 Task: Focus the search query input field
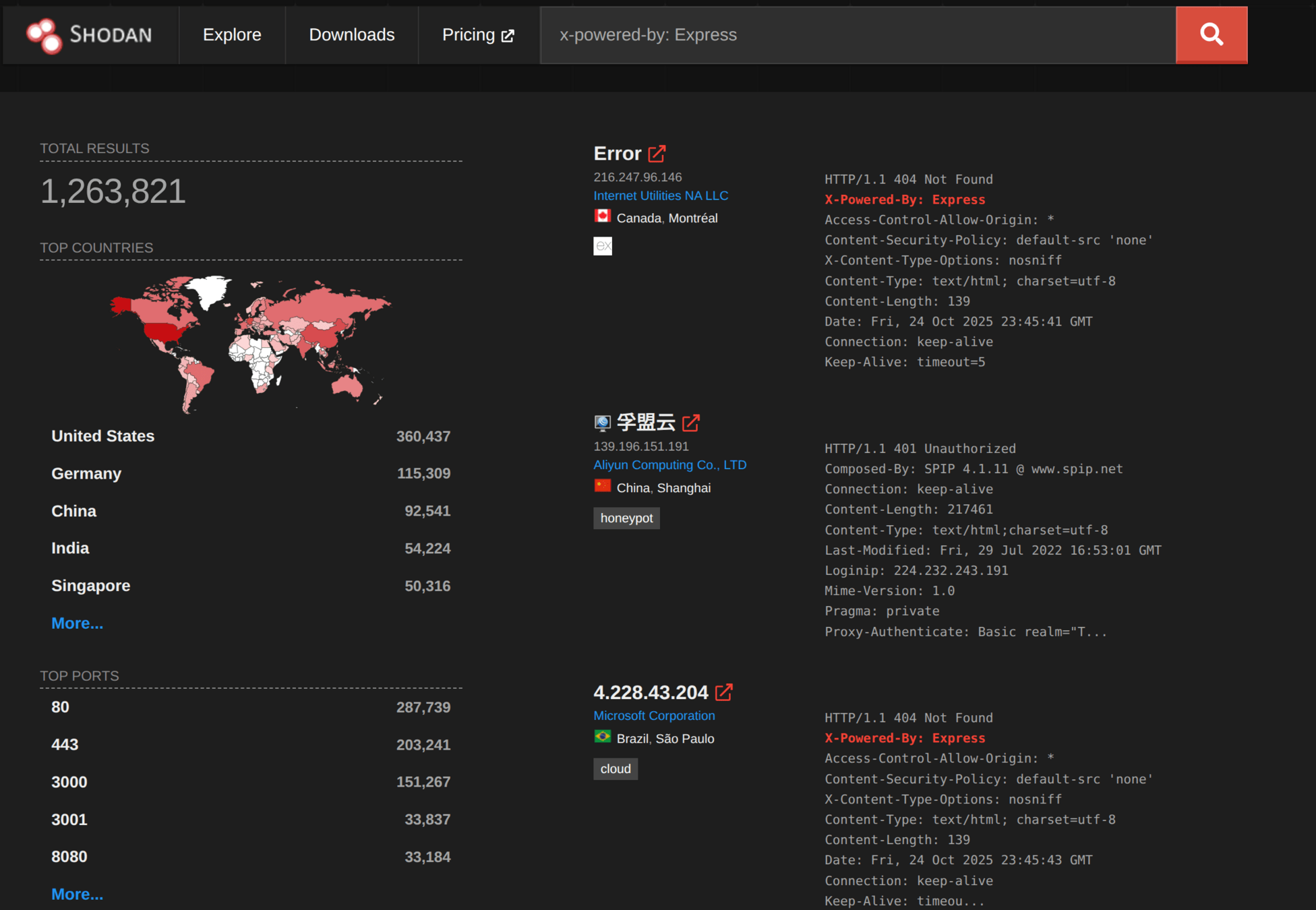click(856, 35)
